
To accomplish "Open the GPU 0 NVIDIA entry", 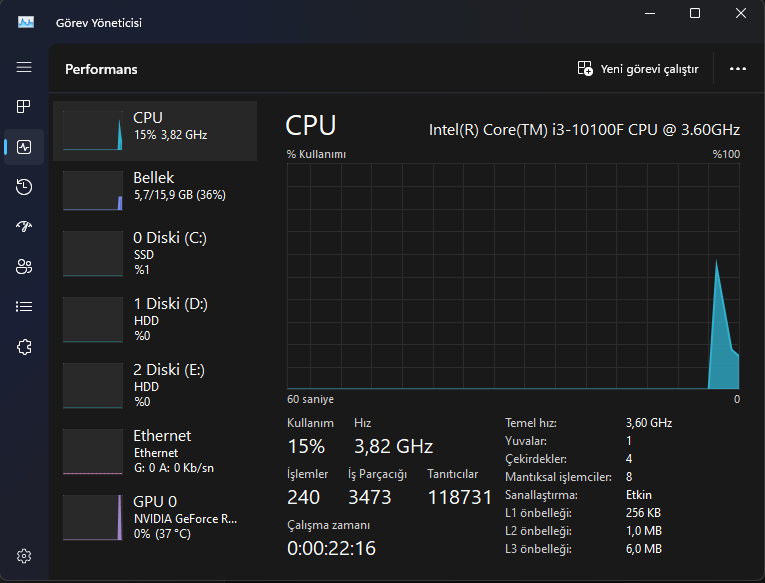I will click(155, 516).
